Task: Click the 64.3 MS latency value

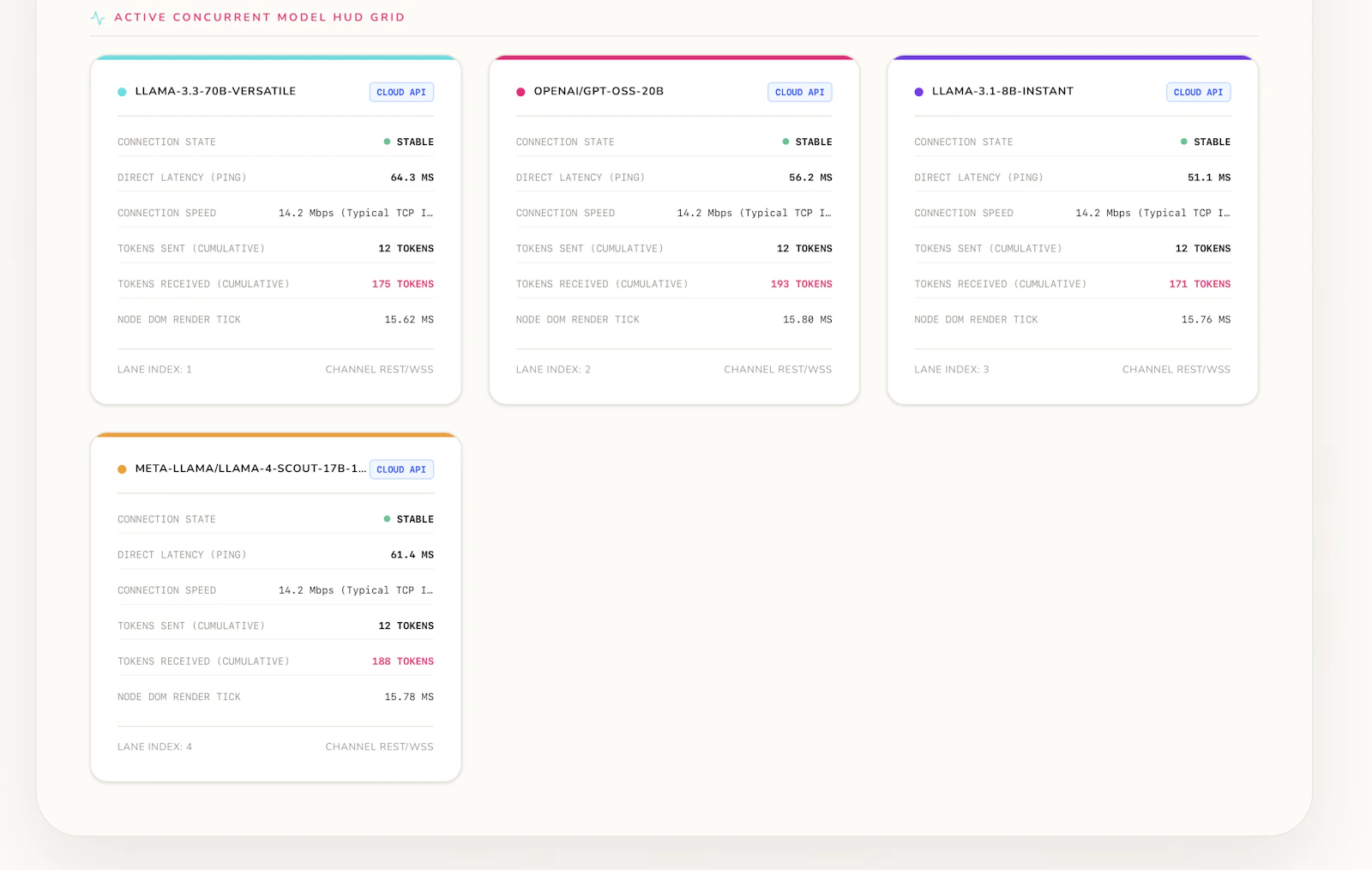Action: [412, 178]
